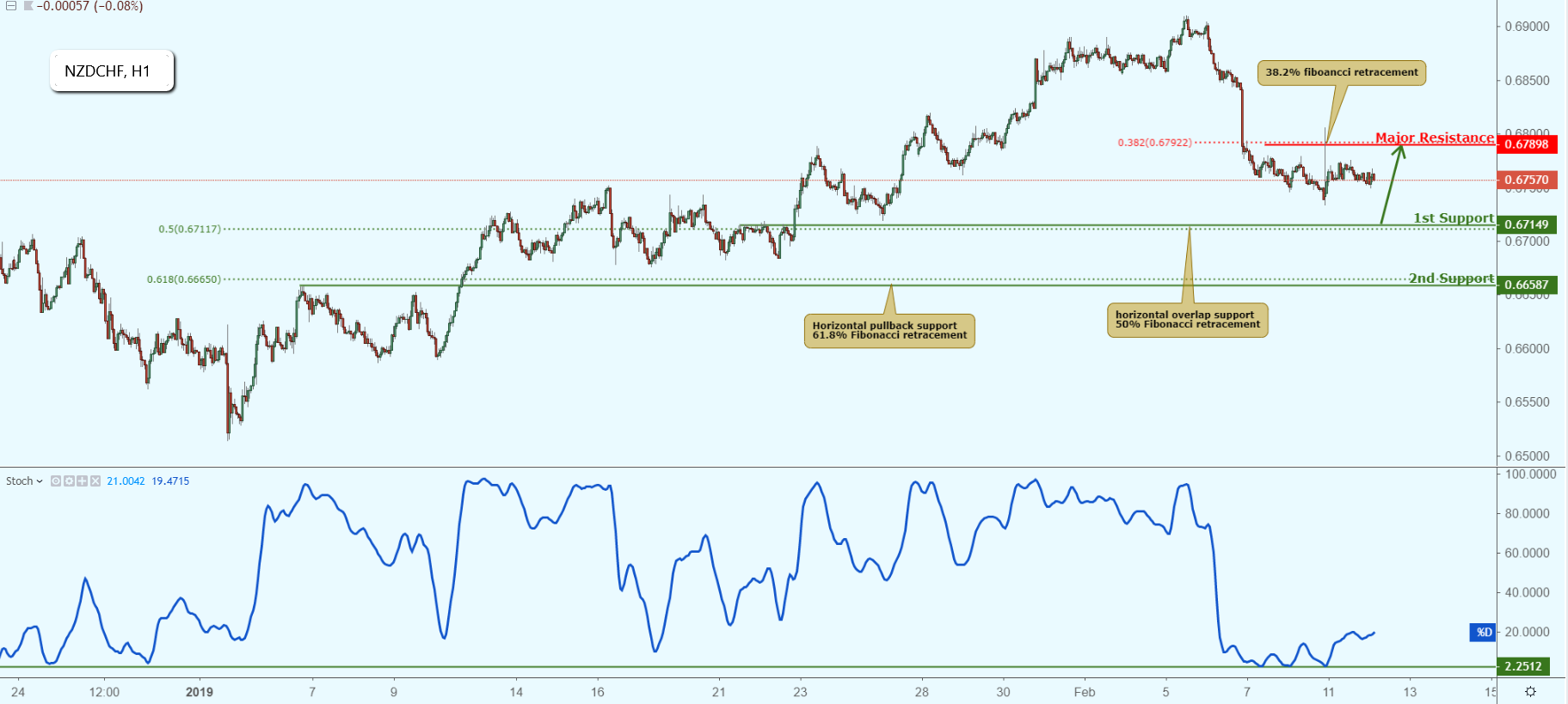Click the -0.00057 (-0.08%) change value
The width and height of the screenshot is (1568, 704).
[90, 6]
